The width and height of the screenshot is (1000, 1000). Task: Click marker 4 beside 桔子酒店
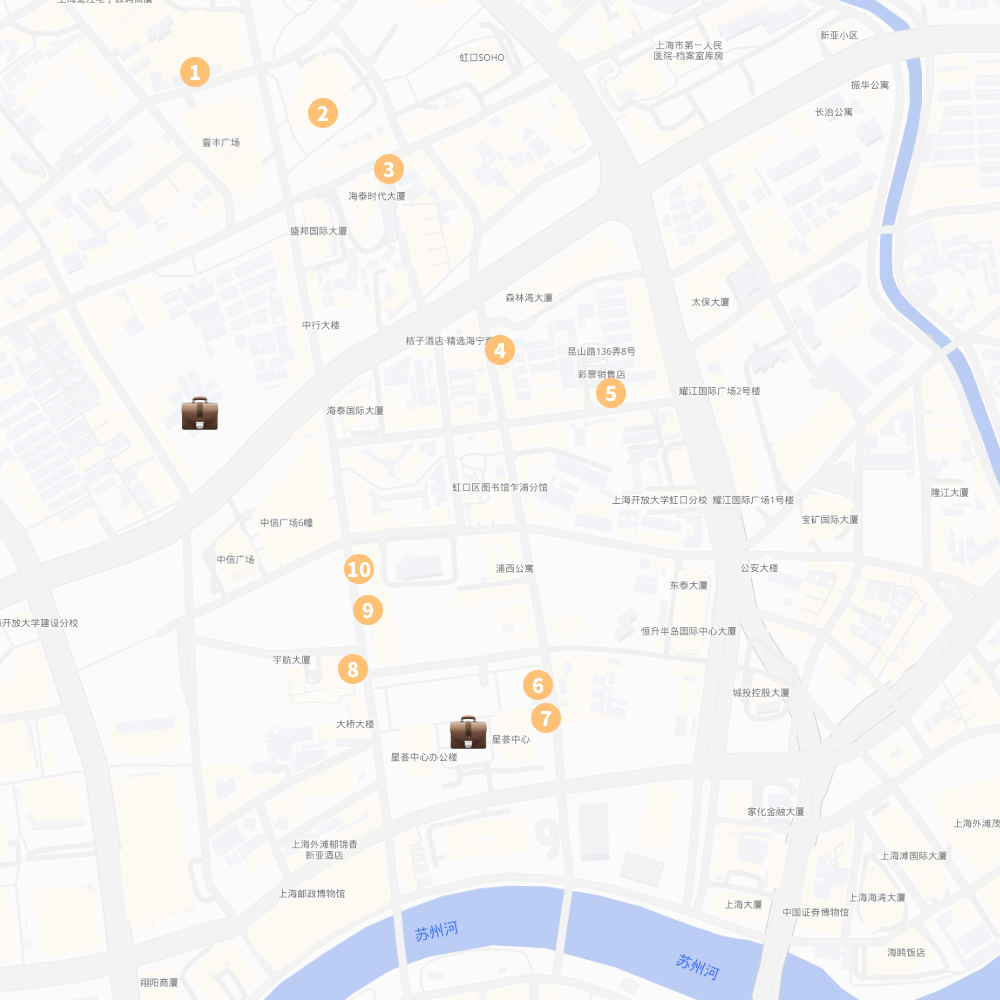pyautogui.click(x=499, y=350)
